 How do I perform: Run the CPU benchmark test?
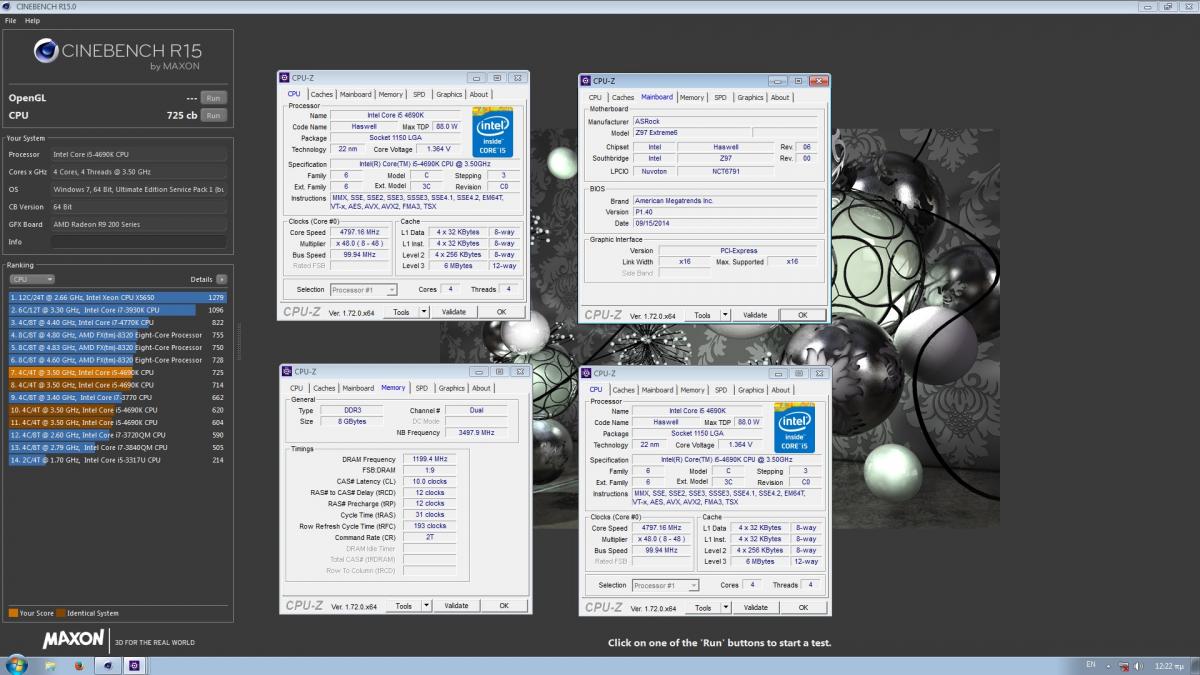click(213, 115)
